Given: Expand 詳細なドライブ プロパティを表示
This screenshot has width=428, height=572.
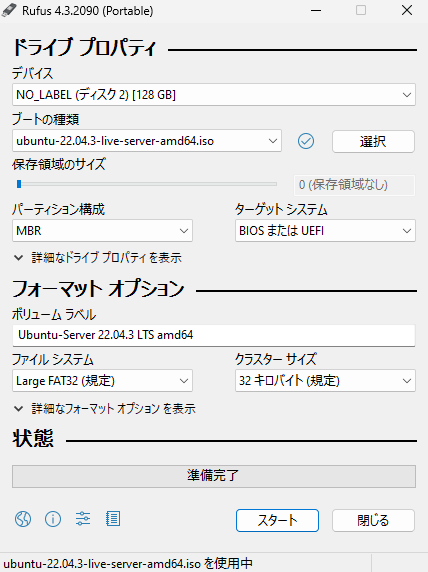Looking at the screenshot, I should (x=98, y=258).
